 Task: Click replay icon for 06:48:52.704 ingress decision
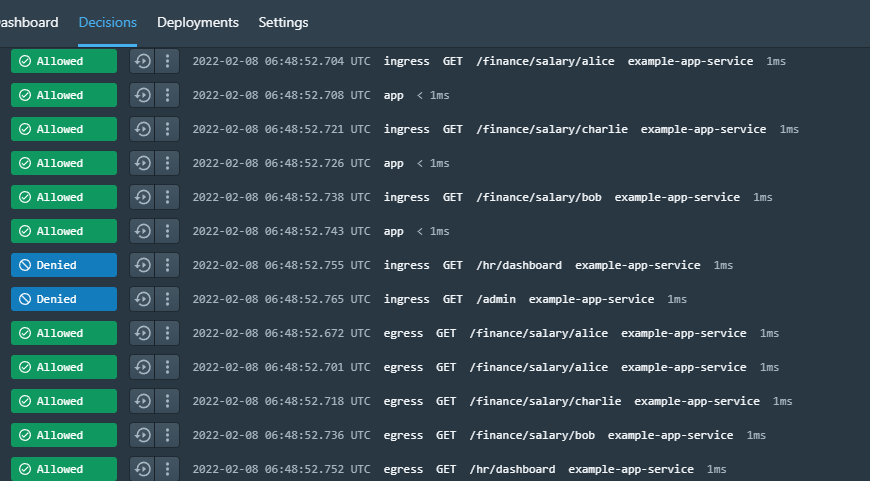coord(143,61)
